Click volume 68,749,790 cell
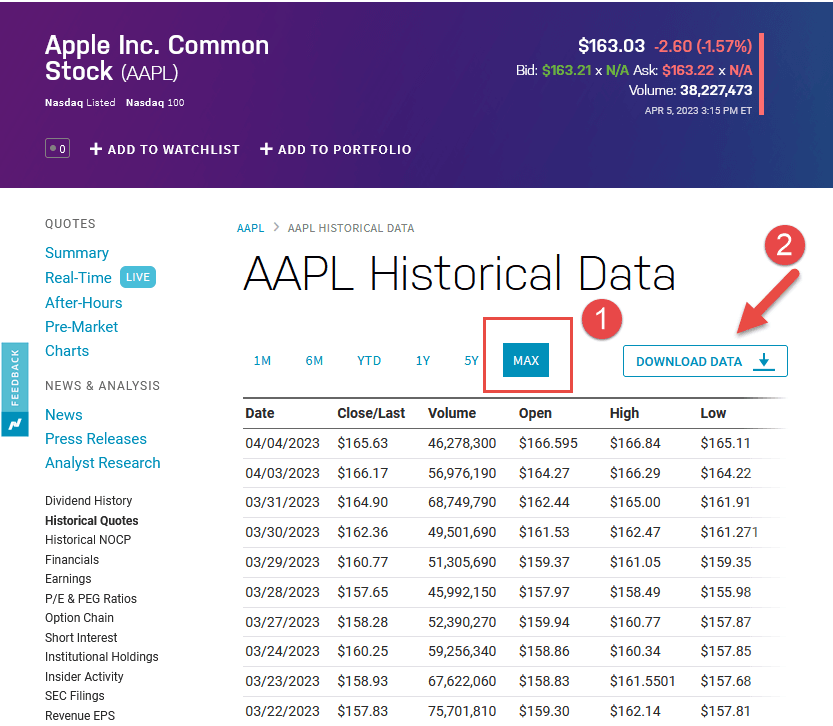The width and height of the screenshot is (833, 726). point(462,502)
